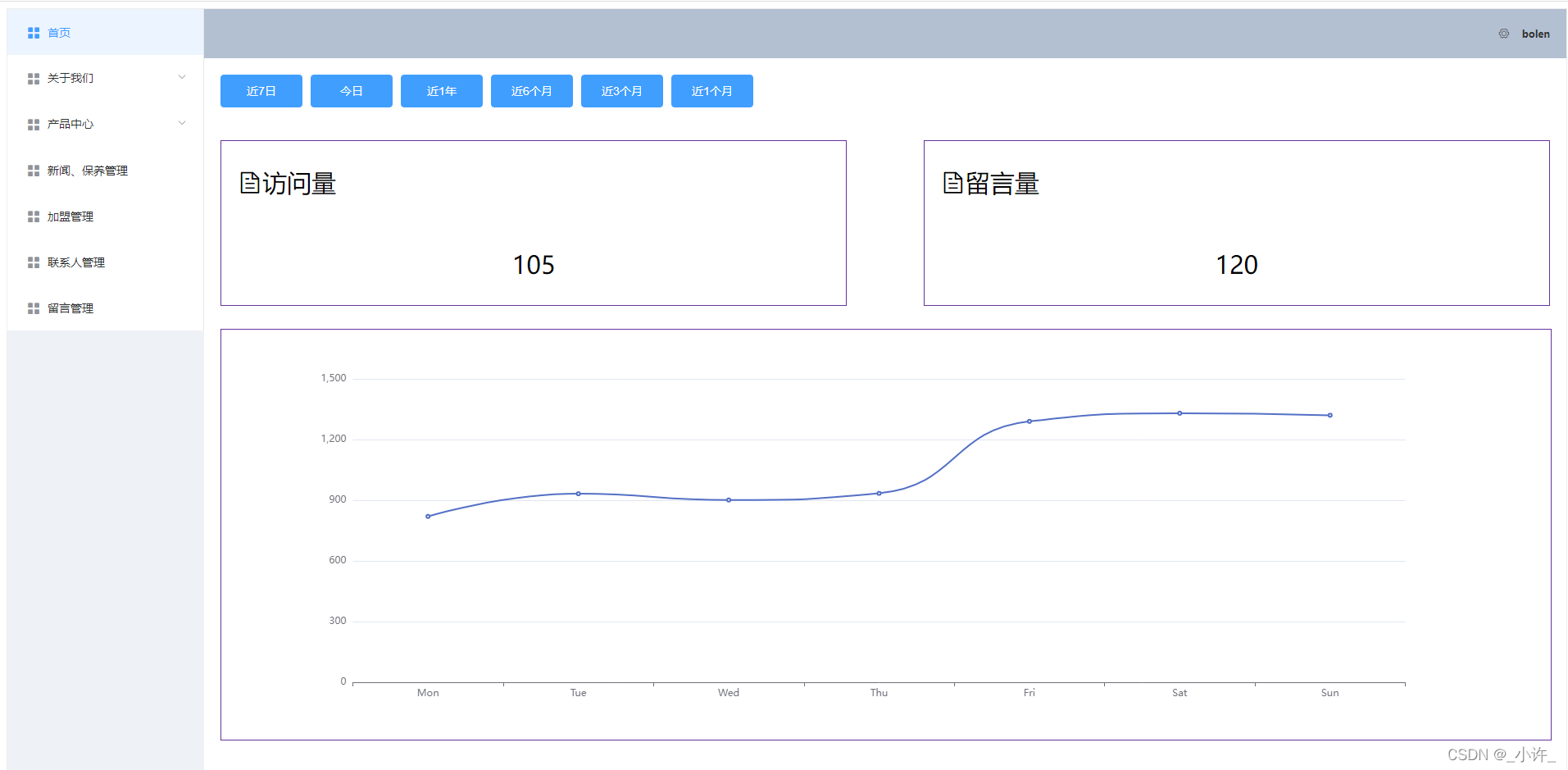Open the 关于我们 menu item
This screenshot has width=1568, height=770.
[105, 78]
